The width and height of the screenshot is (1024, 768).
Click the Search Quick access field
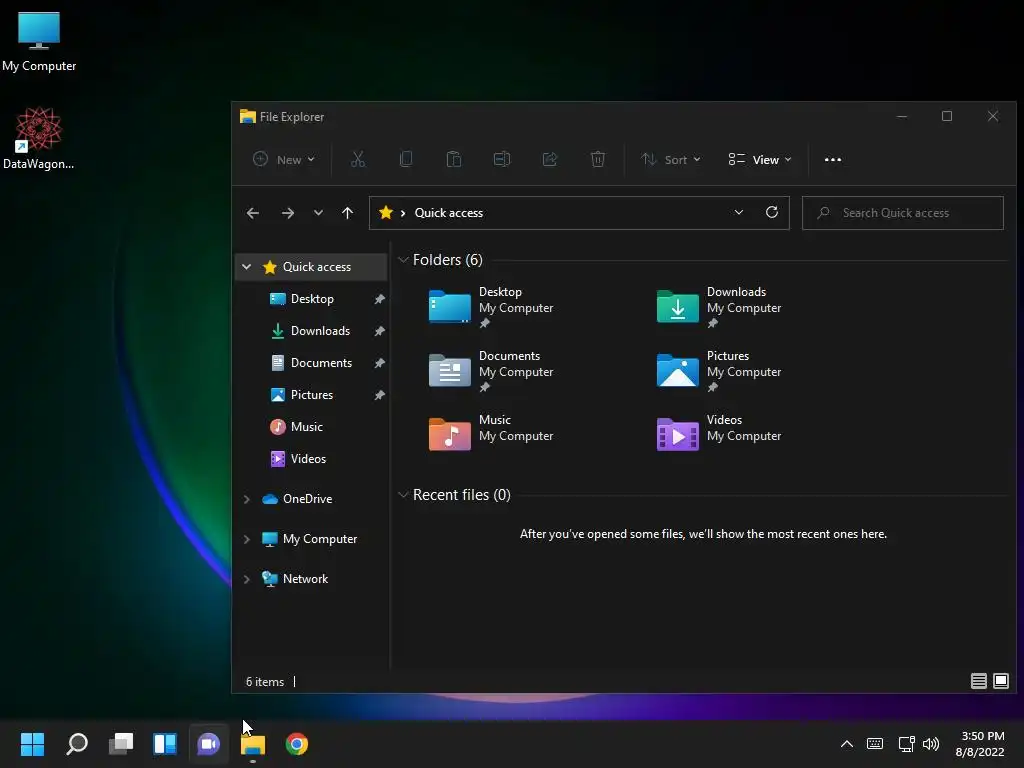(x=903, y=213)
